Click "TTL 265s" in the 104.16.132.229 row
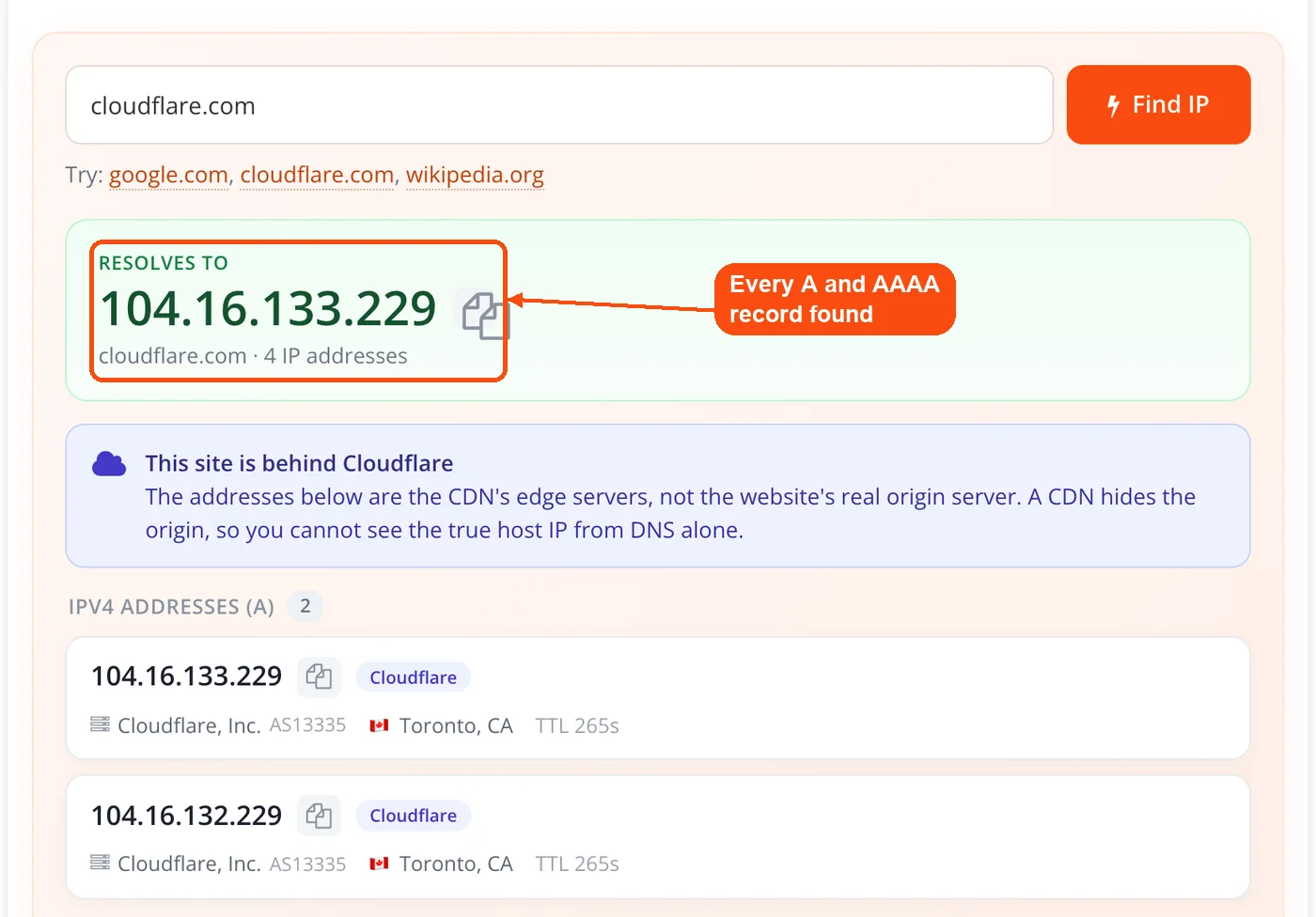Image resolution: width=1316 pixels, height=917 pixels. coord(577,863)
